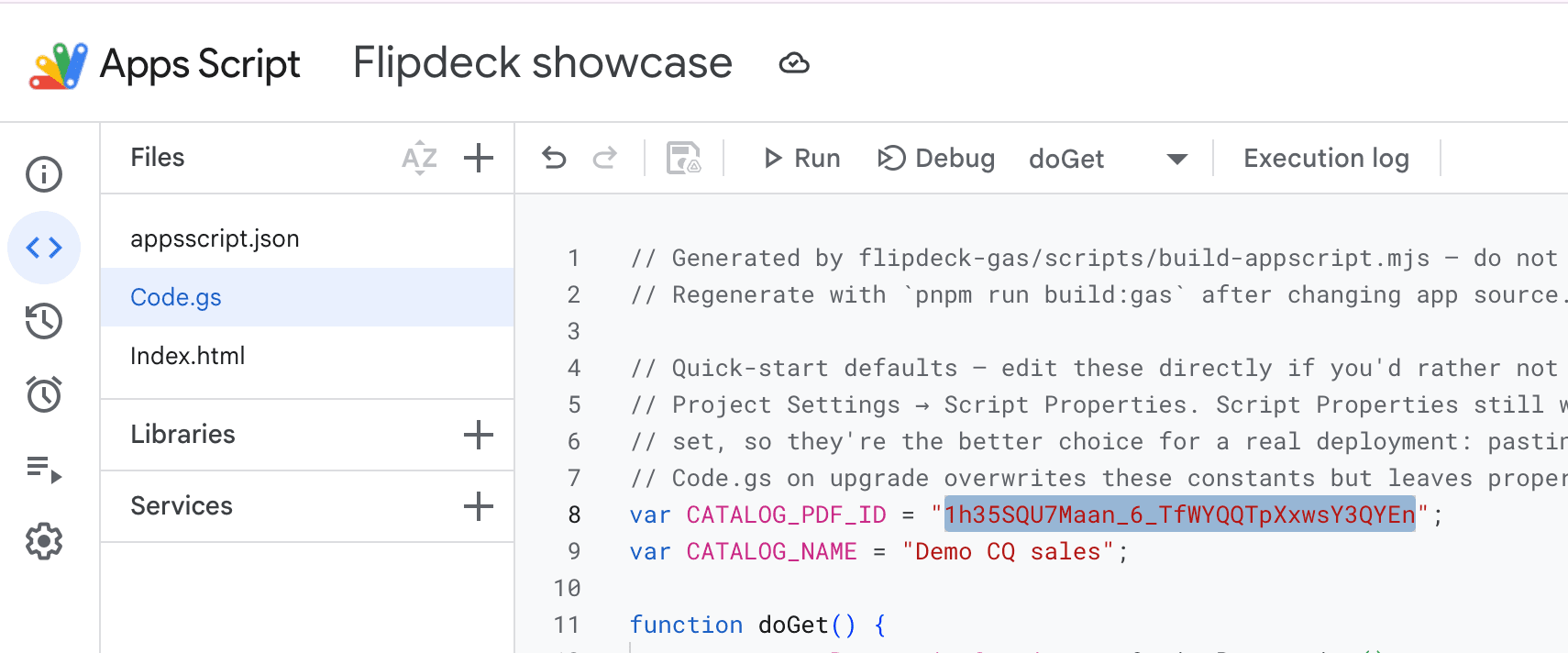This screenshot has height=653, width=1568.
Task: Open the Triggers alarm clock icon
Action: tap(44, 394)
